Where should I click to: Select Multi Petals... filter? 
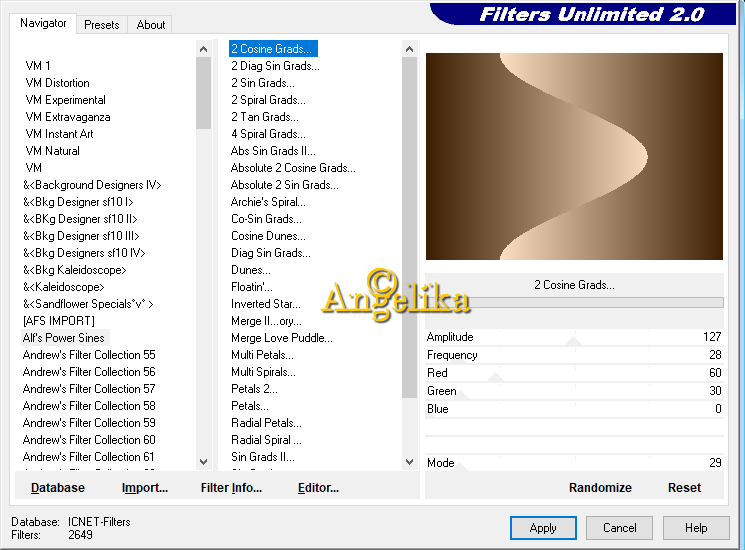pyautogui.click(x=262, y=355)
